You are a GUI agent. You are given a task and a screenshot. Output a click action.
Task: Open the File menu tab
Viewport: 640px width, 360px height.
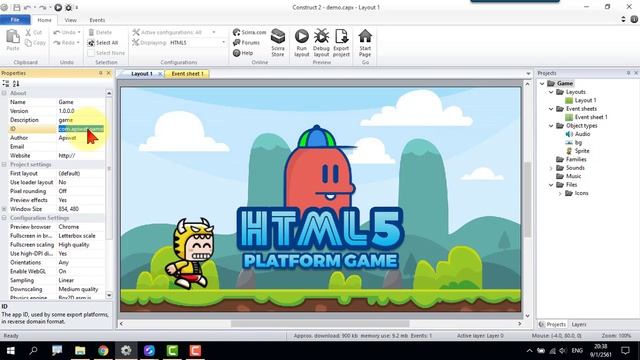click(x=15, y=20)
